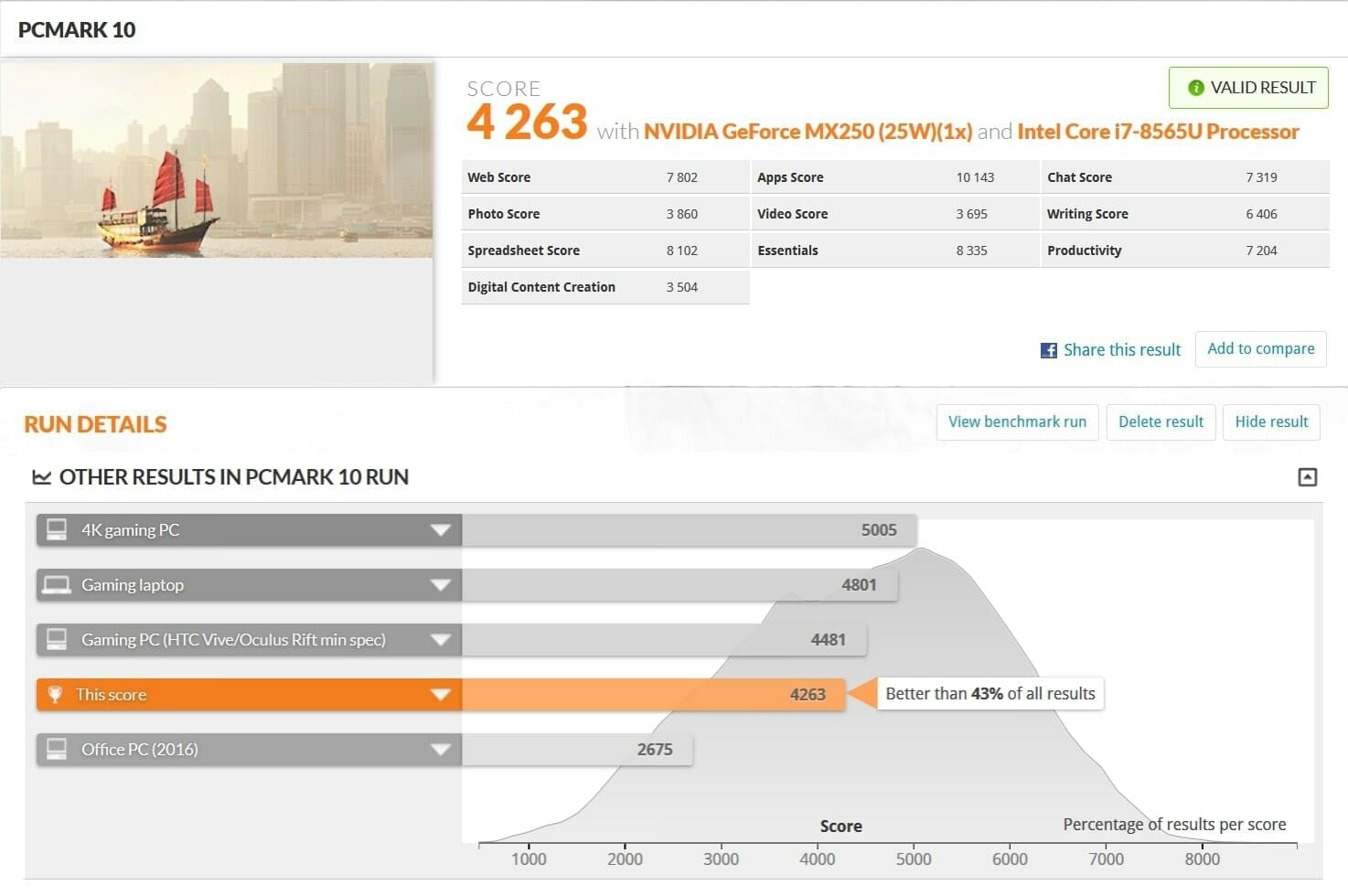The width and height of the screenshot is (1348, 896).
Task: Click the Valid Result button
Action: coord(1248,88)
